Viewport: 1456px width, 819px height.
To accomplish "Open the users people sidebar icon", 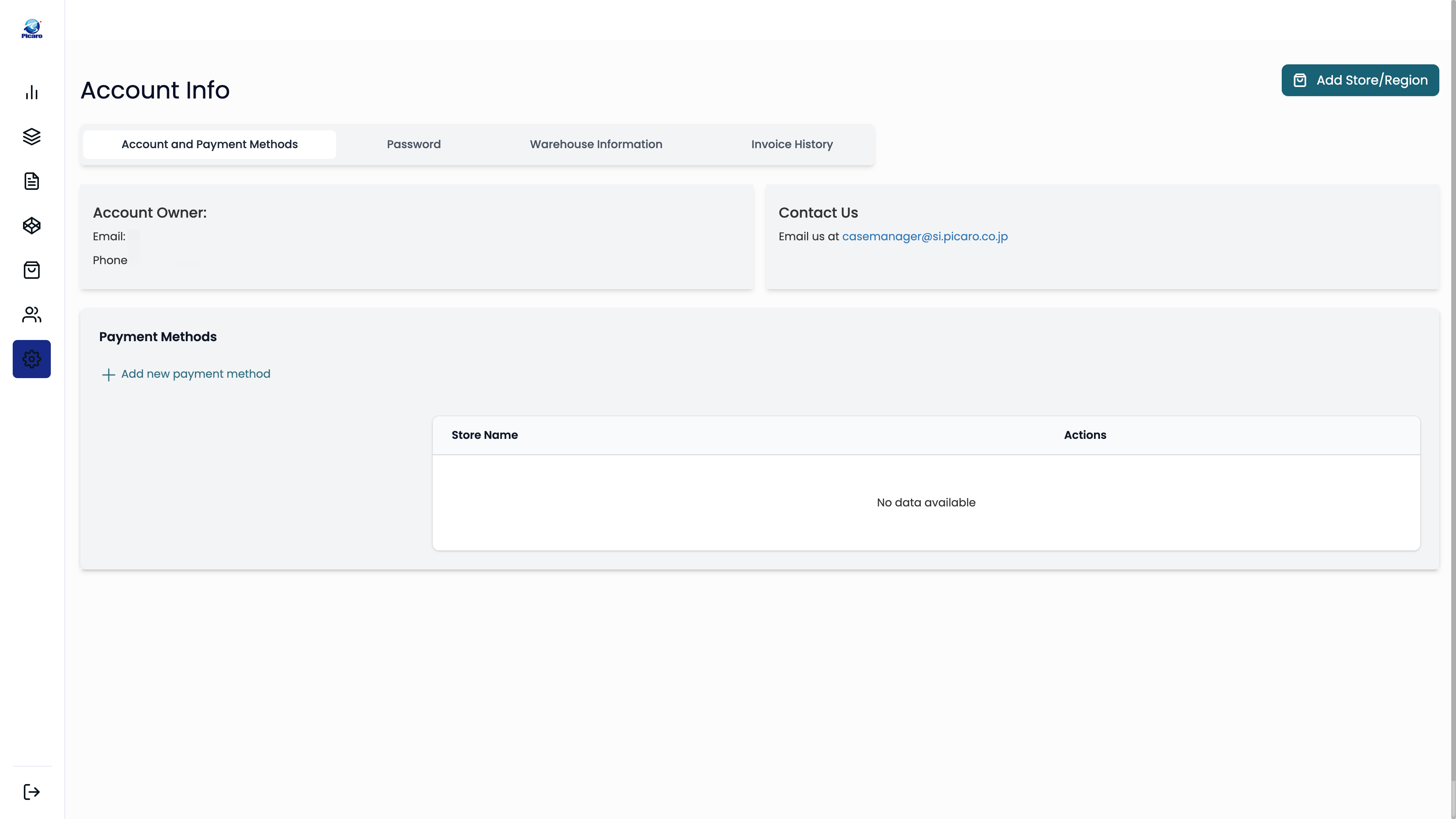I will pos(32,315).
